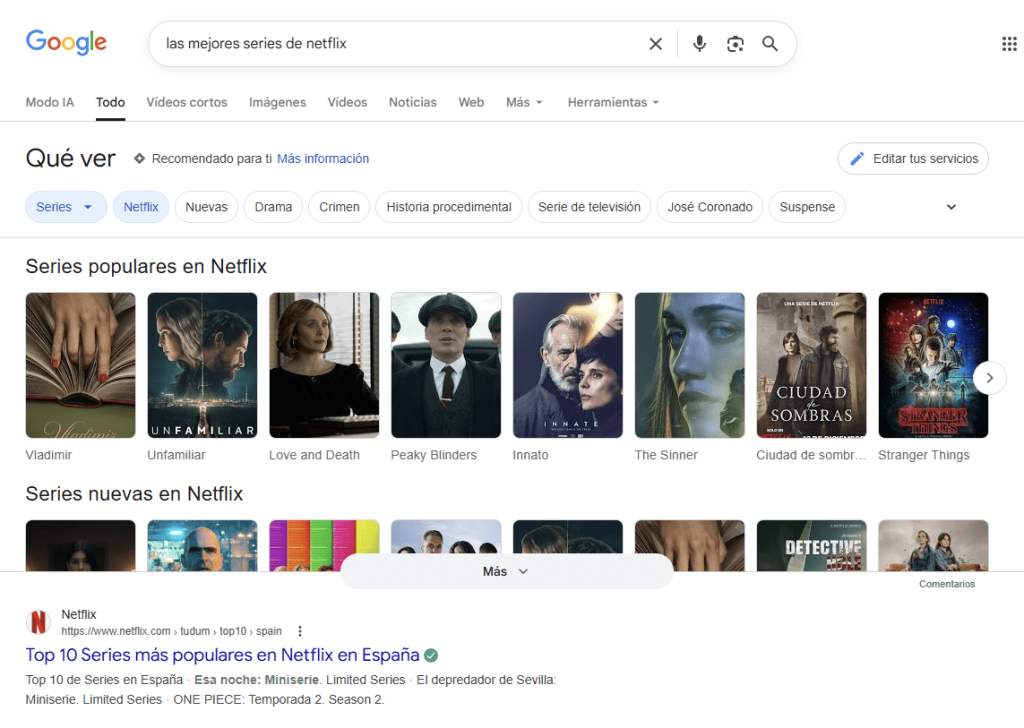Open the three-dot menu beside Netflix result

click(300, 631)
